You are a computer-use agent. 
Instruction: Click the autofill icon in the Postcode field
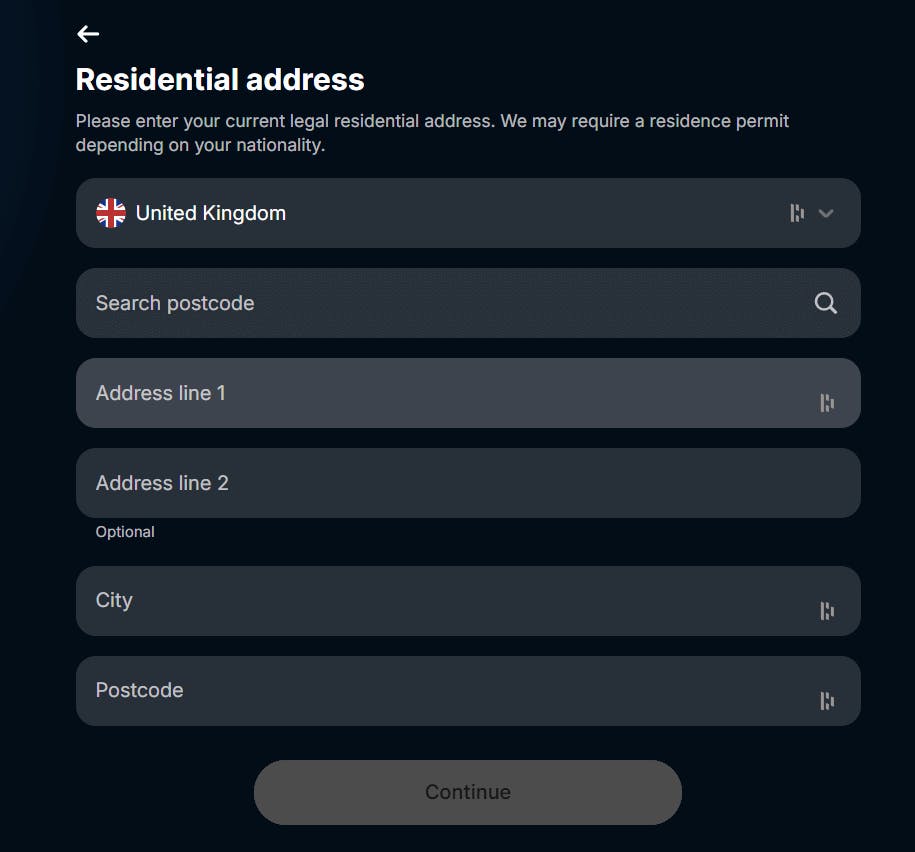[826, 700]
